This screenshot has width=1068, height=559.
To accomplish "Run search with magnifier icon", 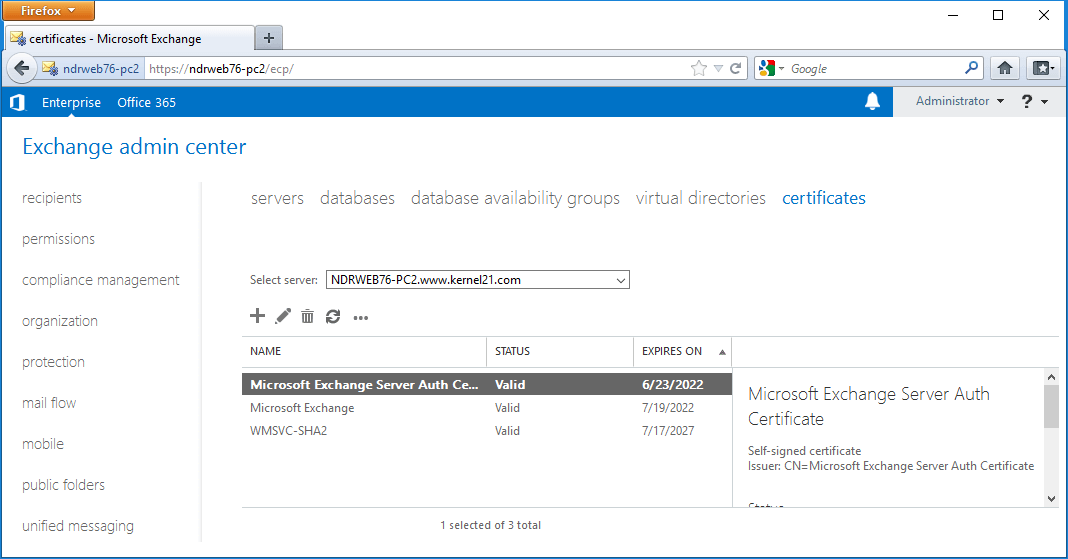I will [x=972, y=67].
